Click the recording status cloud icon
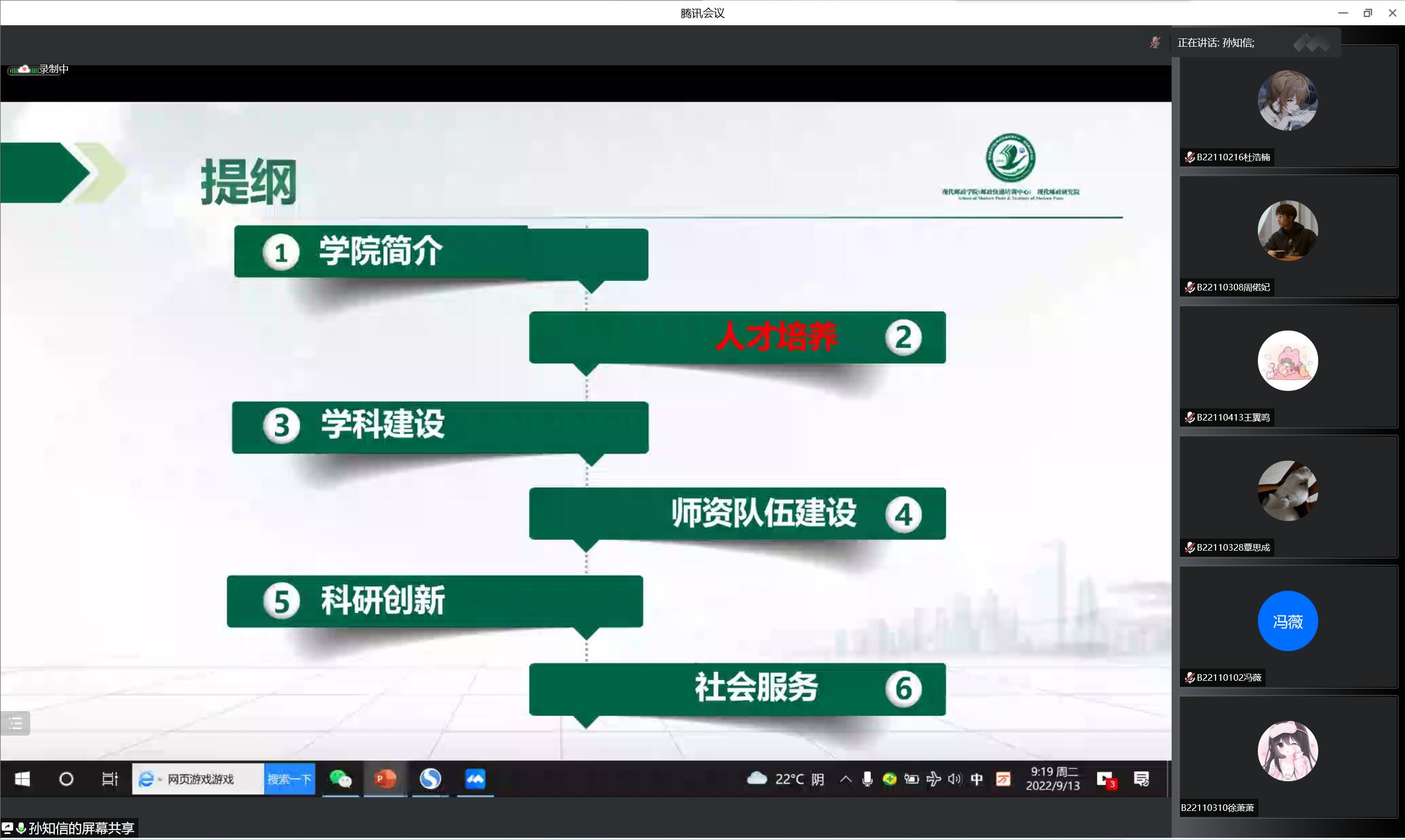 (x=23, y=69)
